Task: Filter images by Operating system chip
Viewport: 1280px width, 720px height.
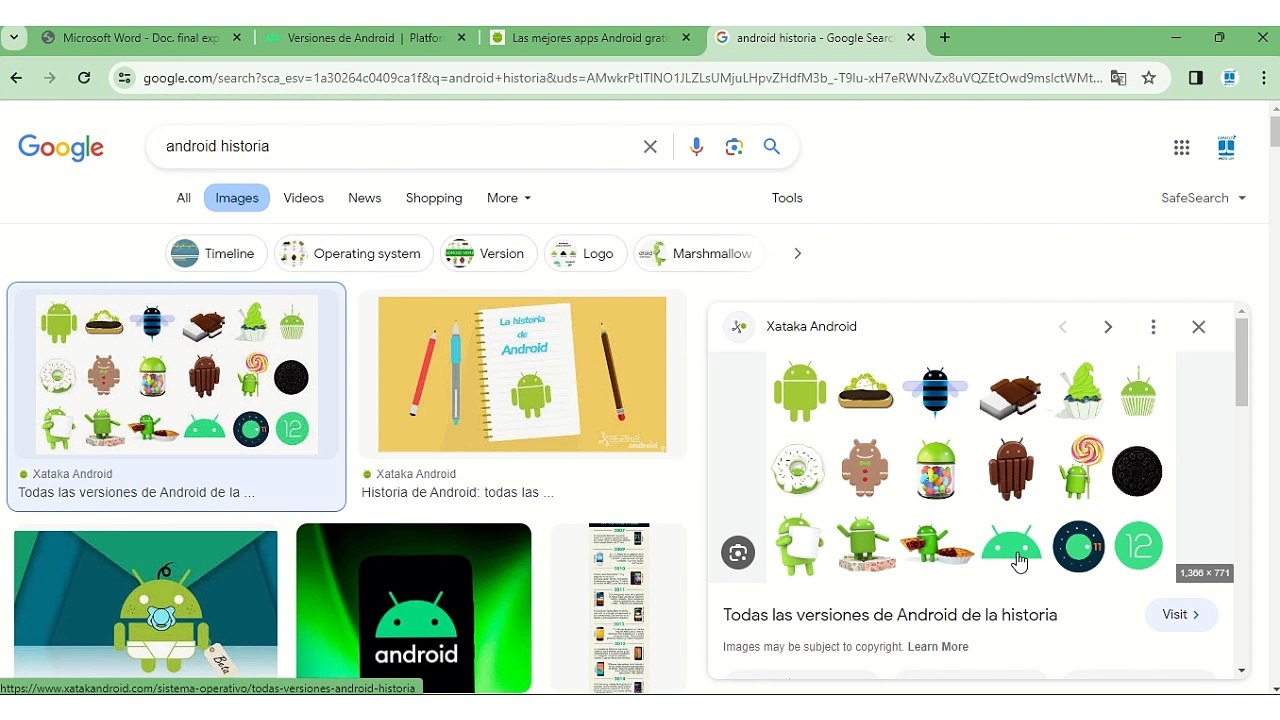Action: (x=354, y=254)
